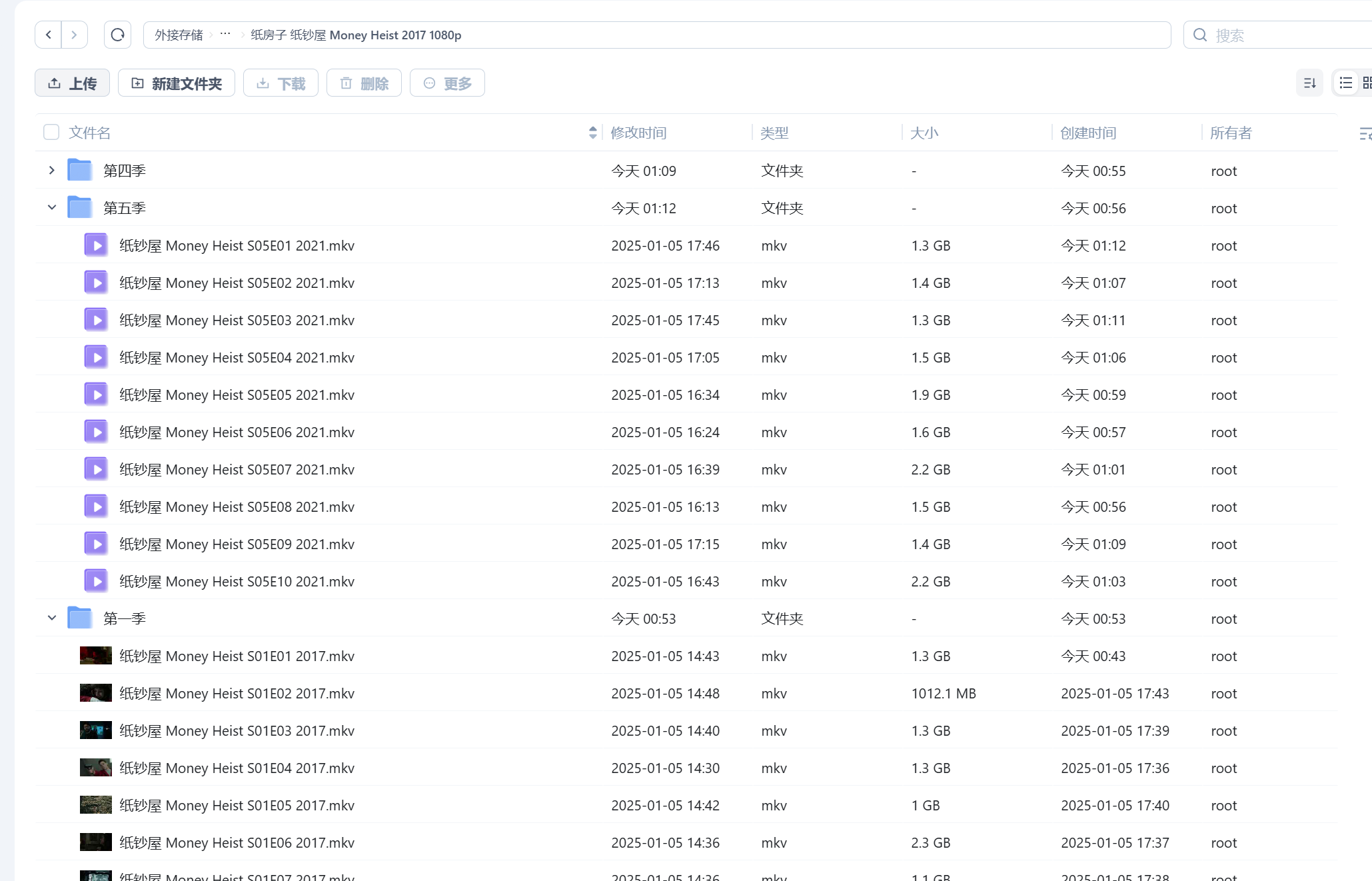Click the 第一季 folder icon
Image resolution: width=1372 pixels, height=881 pixels.
pyautogui.click(x=80, y=618)
